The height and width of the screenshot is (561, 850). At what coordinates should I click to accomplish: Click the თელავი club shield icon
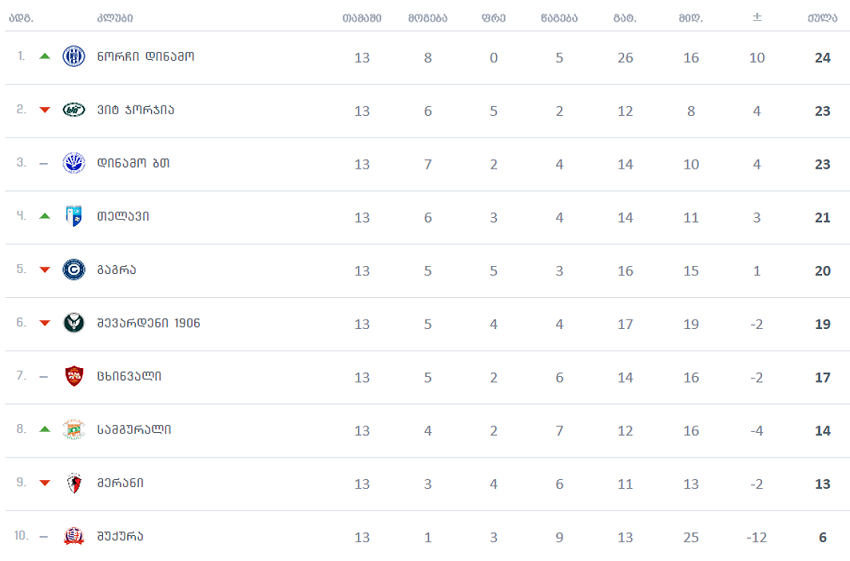tap(74, 216)
